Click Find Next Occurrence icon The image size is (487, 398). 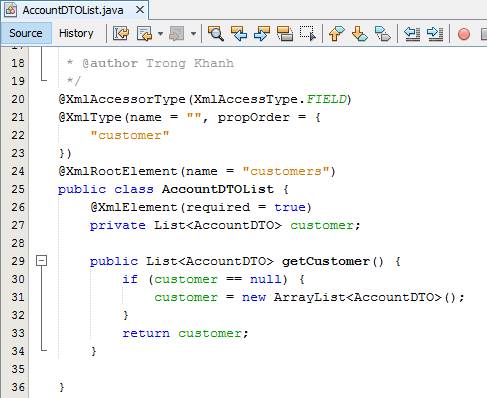pos(262,33)
